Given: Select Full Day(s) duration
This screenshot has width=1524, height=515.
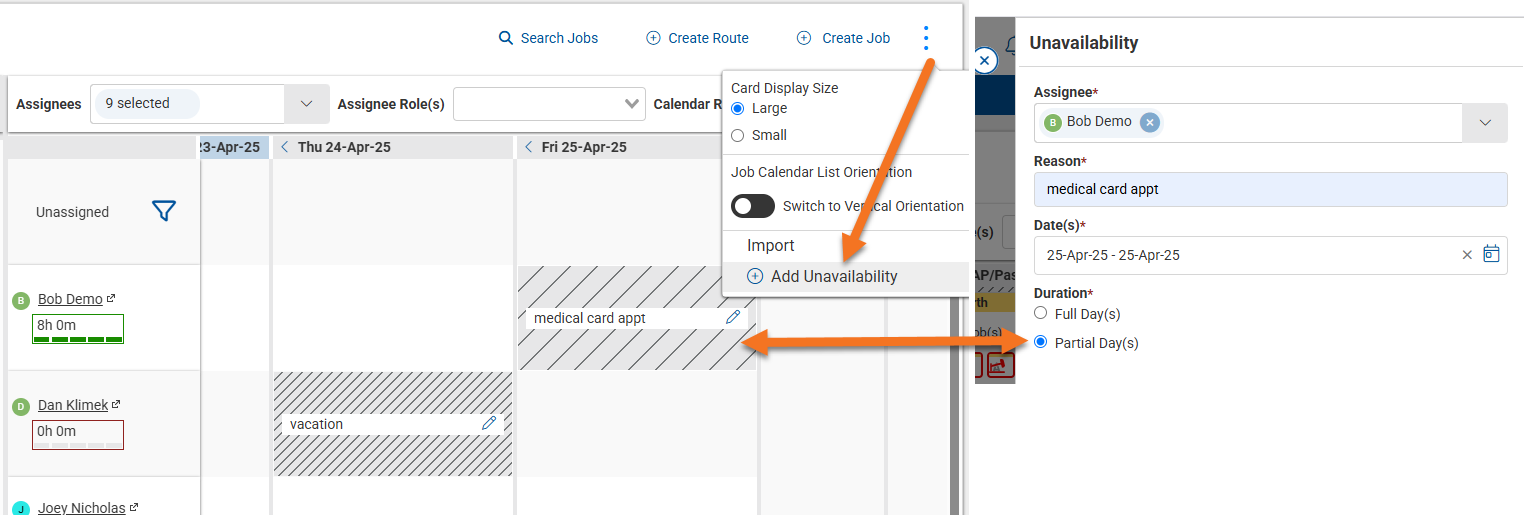Looking at the screenshot, I should pos(1041,313).
